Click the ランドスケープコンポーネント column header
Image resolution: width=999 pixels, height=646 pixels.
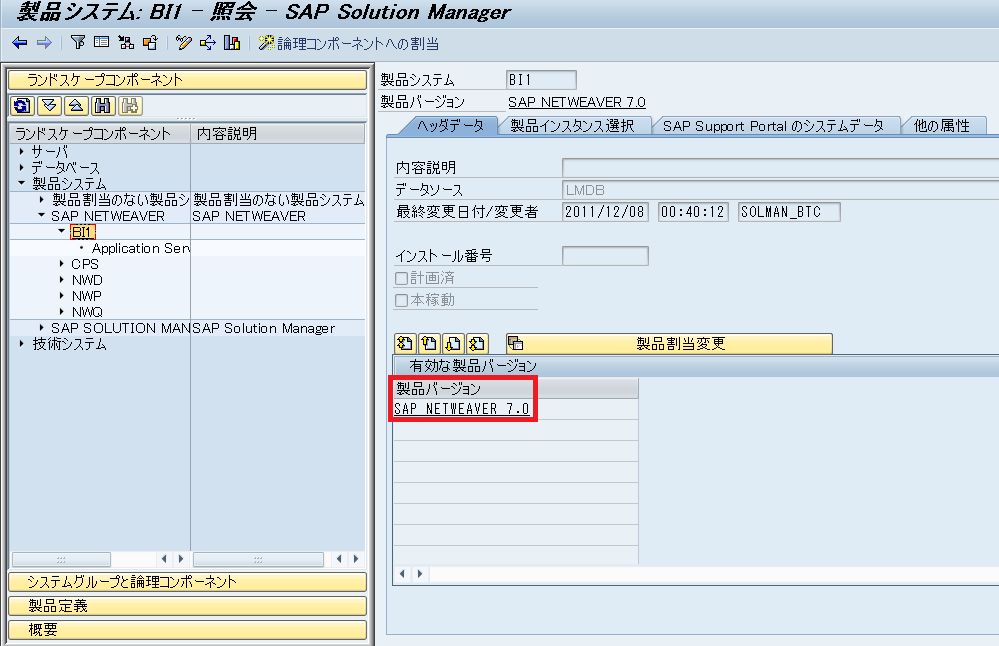100,134
